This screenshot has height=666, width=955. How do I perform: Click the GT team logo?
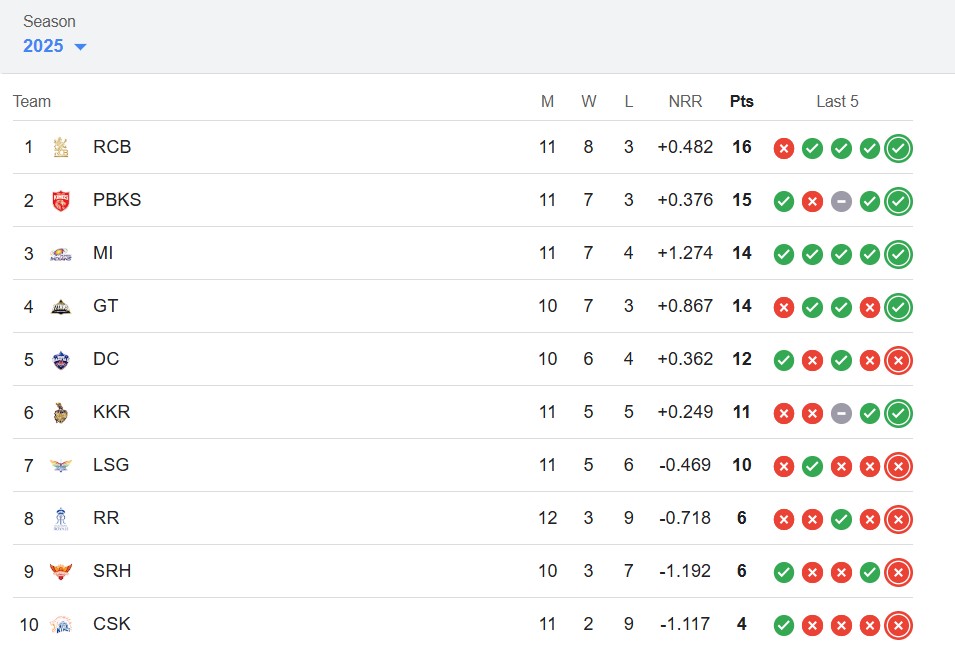click(60, 306)
